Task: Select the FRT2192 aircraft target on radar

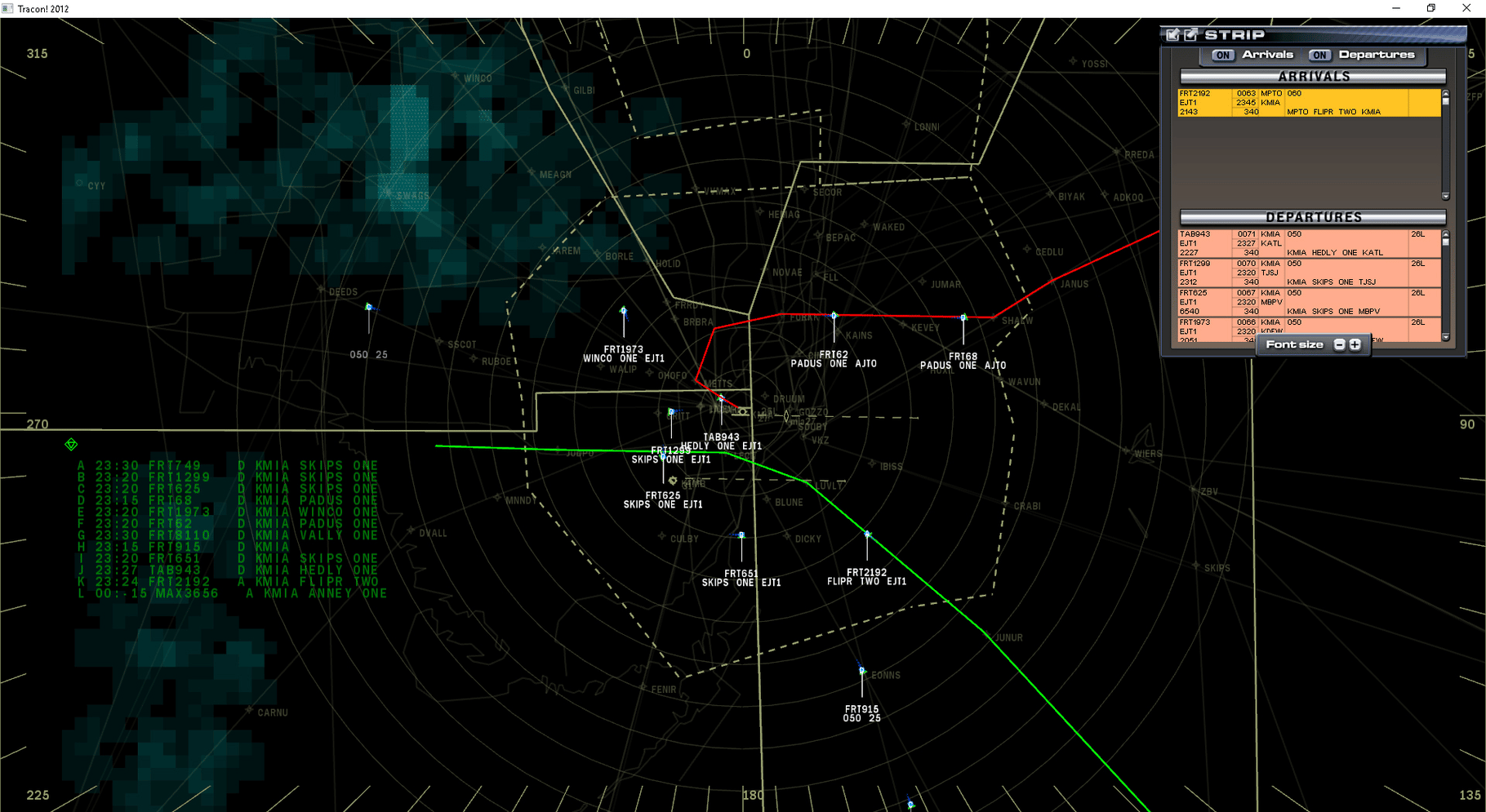Action: [x=867, y=535]
